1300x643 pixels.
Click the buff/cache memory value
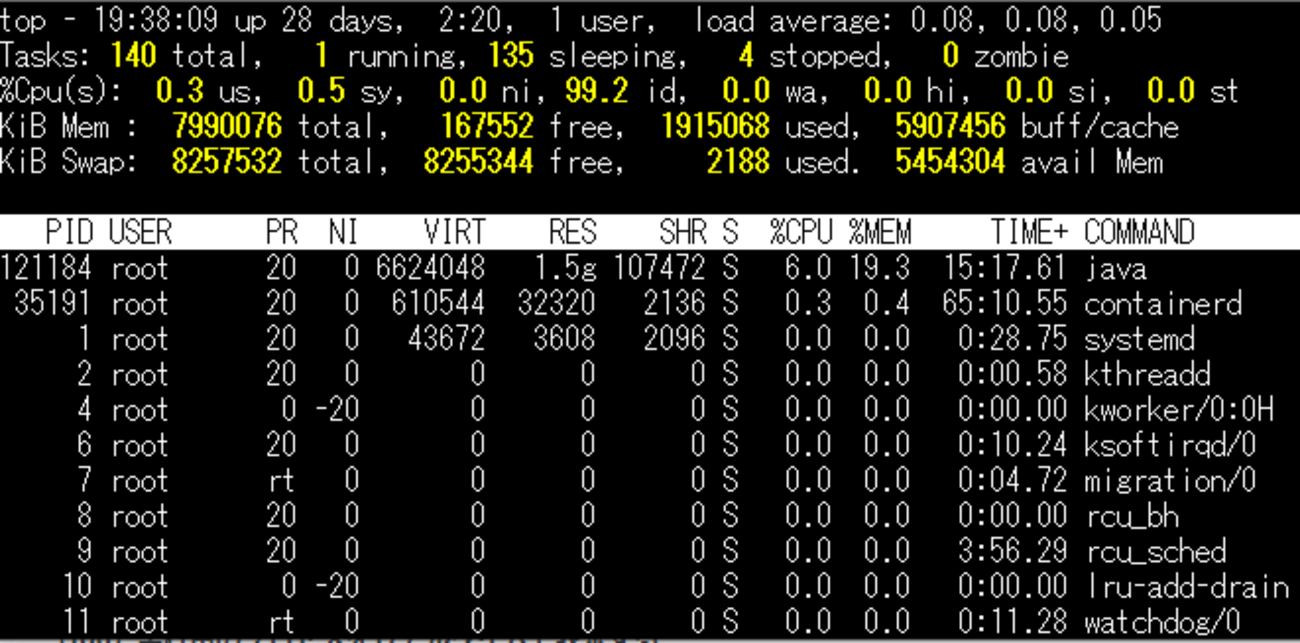coord(953,126)
